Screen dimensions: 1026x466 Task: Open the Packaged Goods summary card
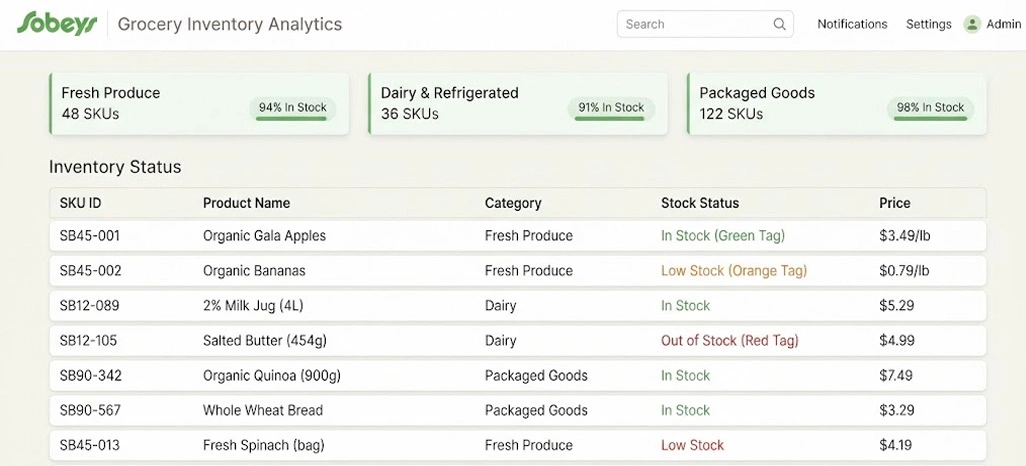[836, 103]
